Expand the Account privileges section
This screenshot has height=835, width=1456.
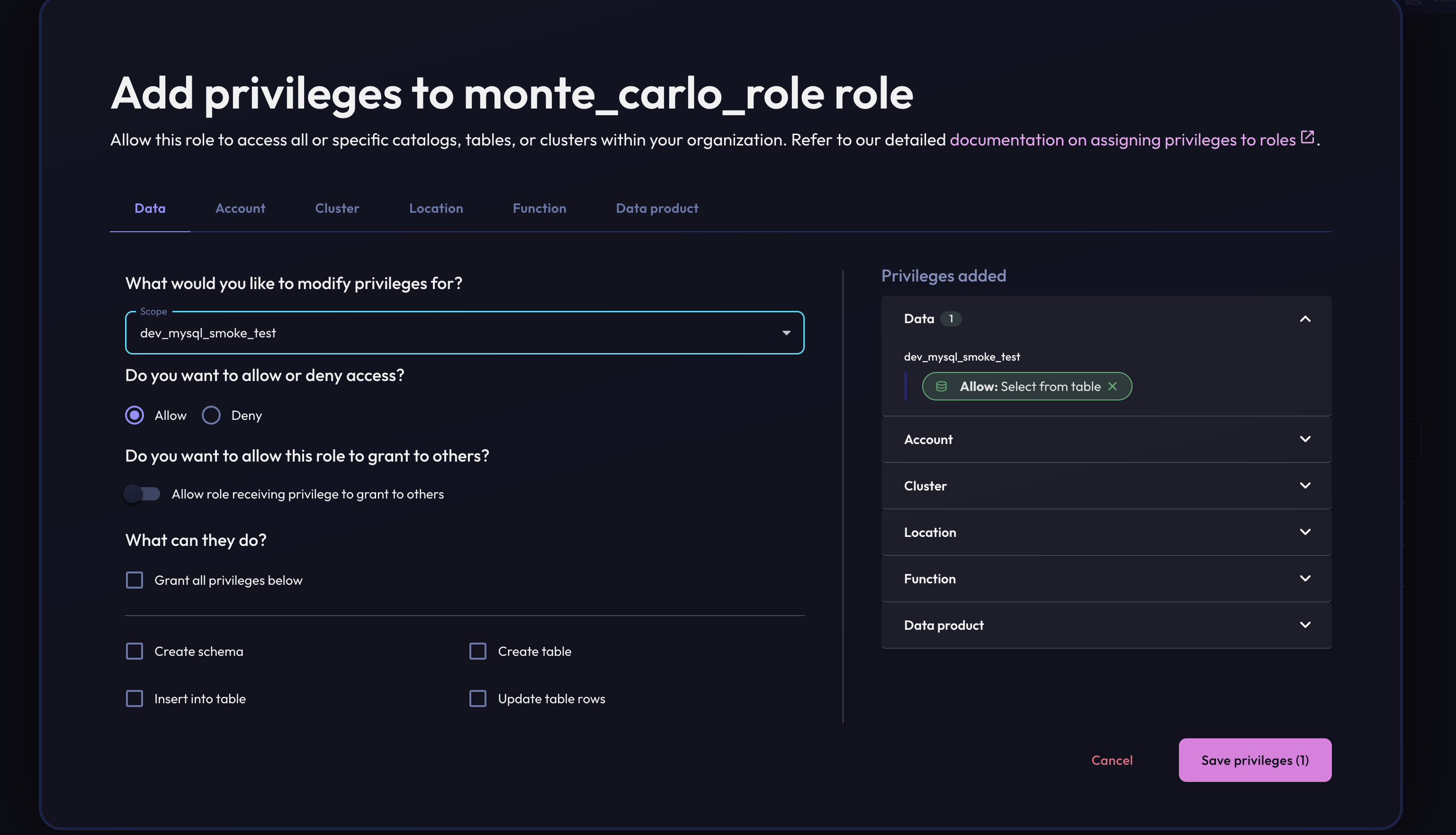pyautogui.click(x=1305, y=439)
